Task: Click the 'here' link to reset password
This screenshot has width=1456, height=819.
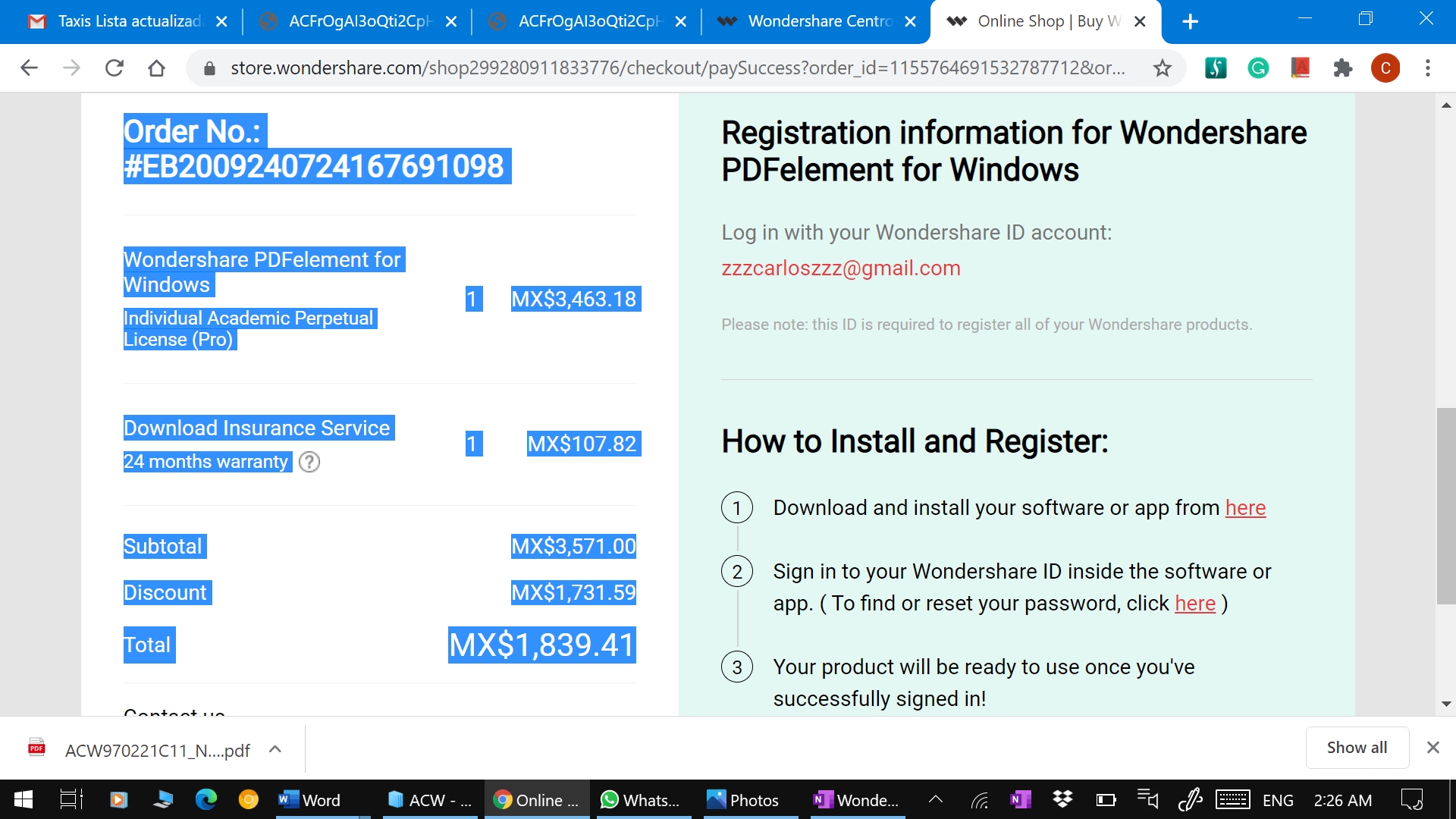Action: point(1195,603)
